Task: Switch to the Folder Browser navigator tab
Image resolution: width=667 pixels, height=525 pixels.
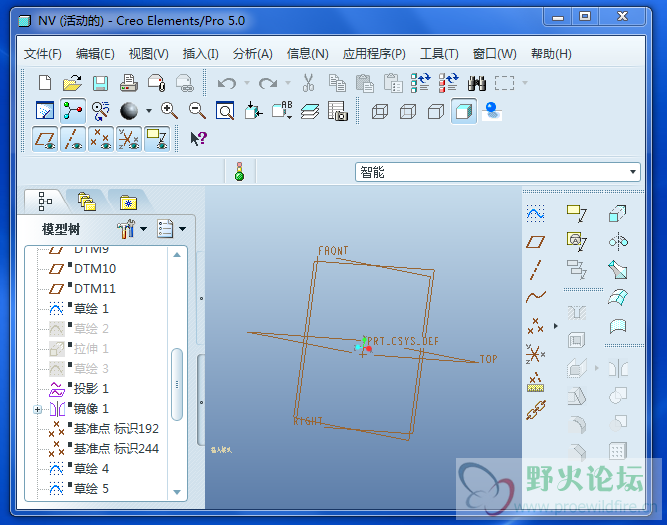Action: pyautogui.click(x=86, y=201)
